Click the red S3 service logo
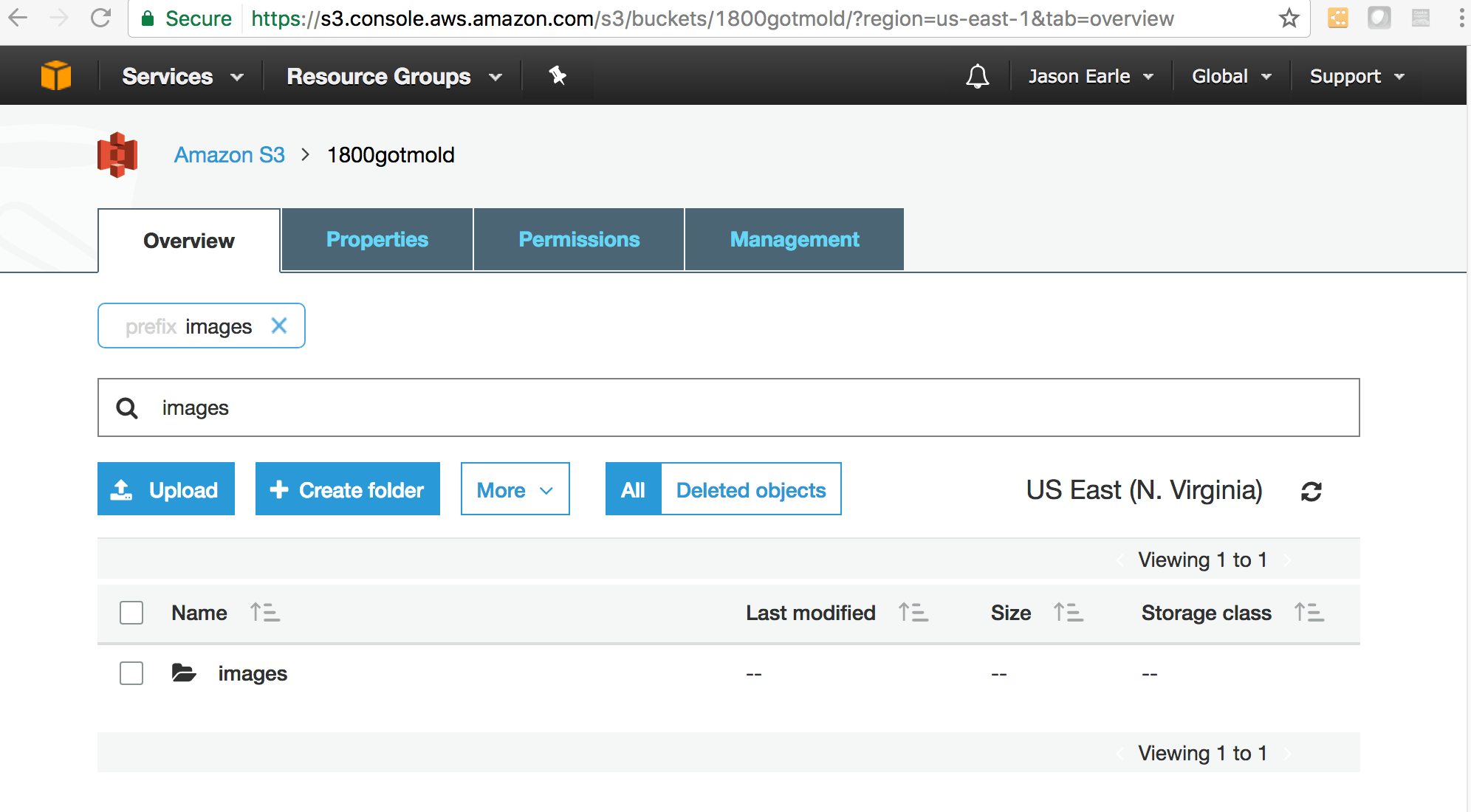The height and width of the screenshot is (812, 1471). coord(117,155)
